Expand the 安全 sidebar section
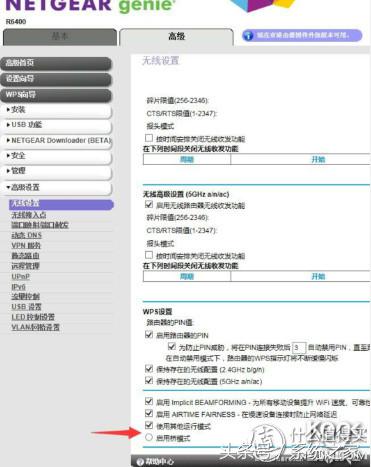 (56, 156)
